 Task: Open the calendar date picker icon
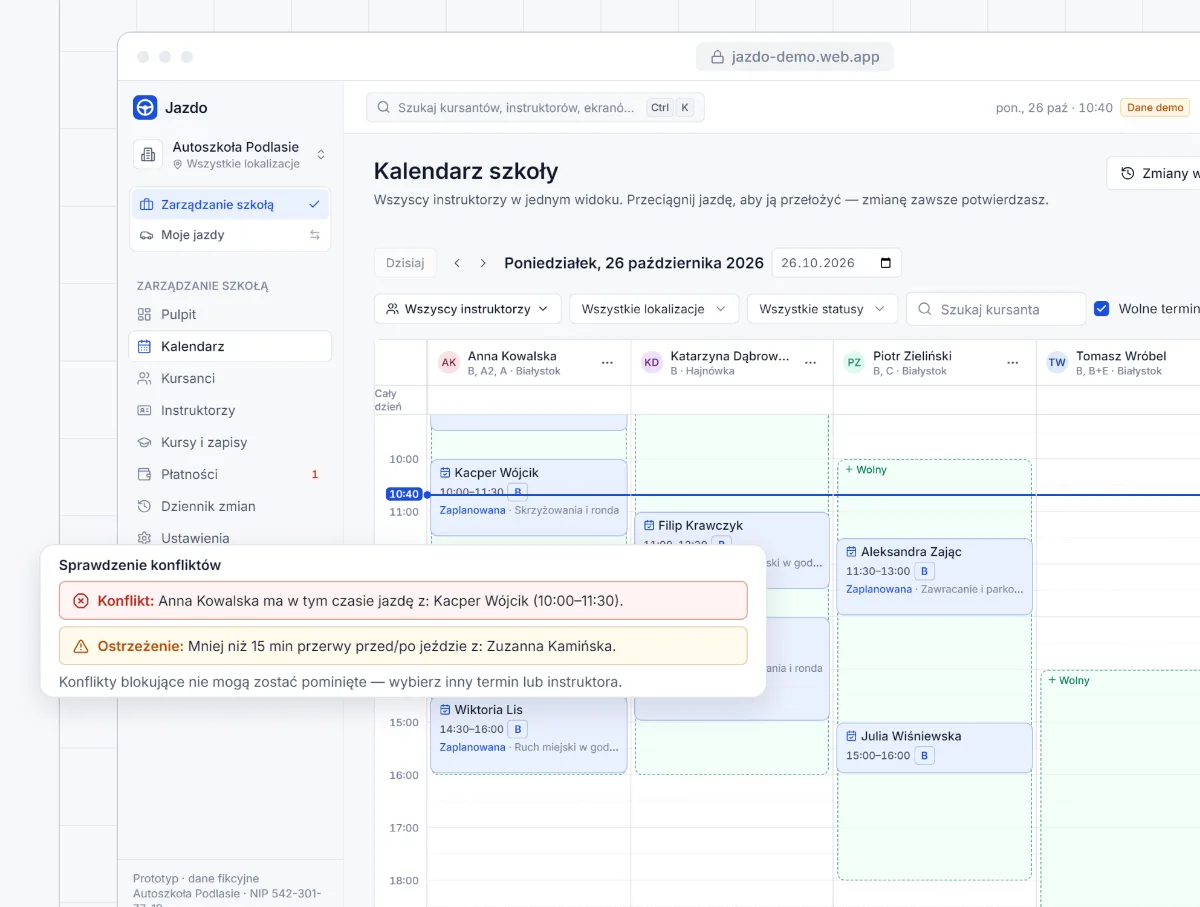[885, 263]
